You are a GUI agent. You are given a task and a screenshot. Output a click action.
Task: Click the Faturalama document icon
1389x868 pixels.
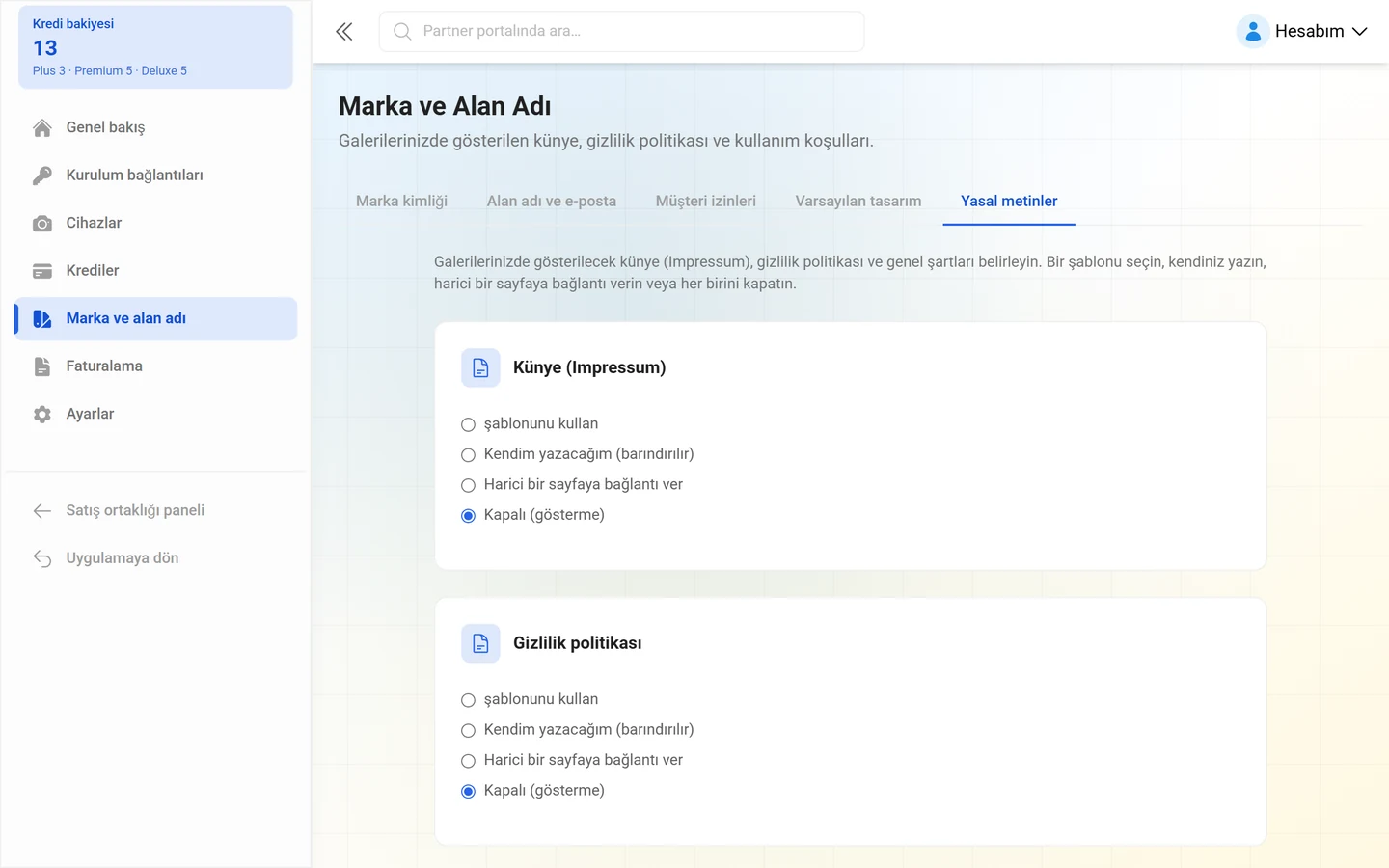42,366
